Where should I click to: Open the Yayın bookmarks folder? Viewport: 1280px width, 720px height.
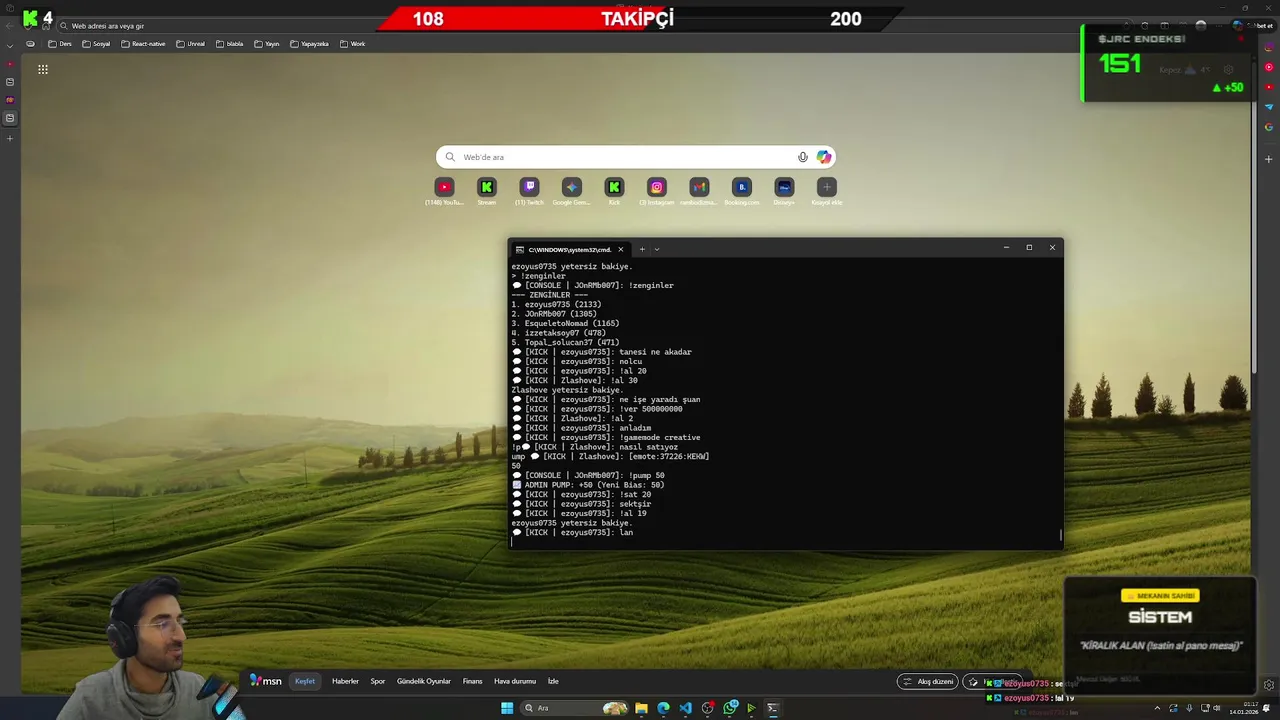click(266, 44)
